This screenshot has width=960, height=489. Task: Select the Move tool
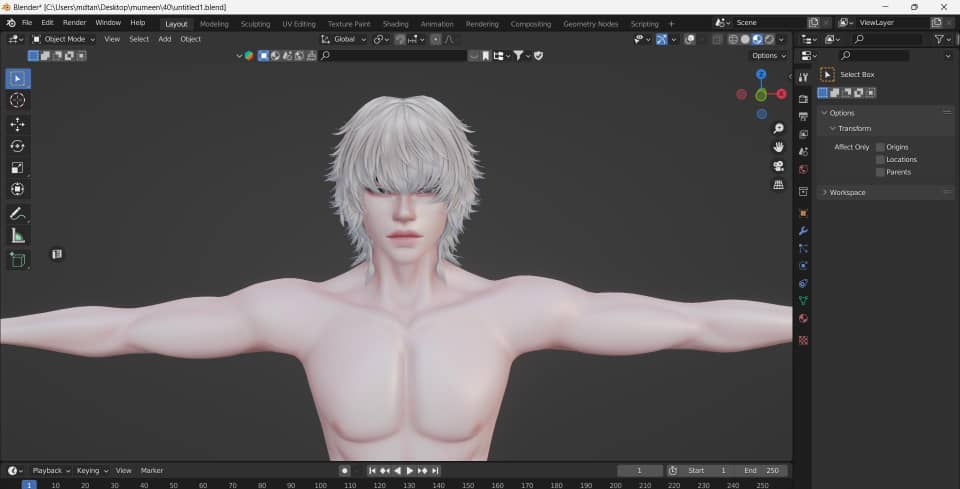point(18,124)
